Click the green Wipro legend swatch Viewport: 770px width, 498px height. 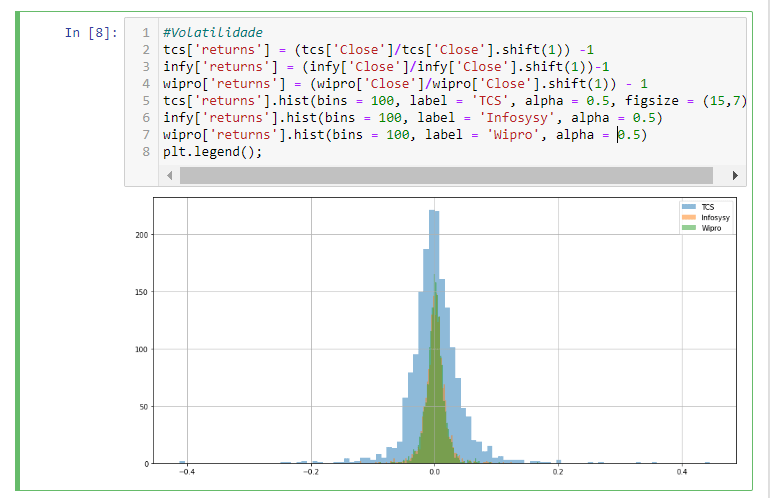[688, 228]
